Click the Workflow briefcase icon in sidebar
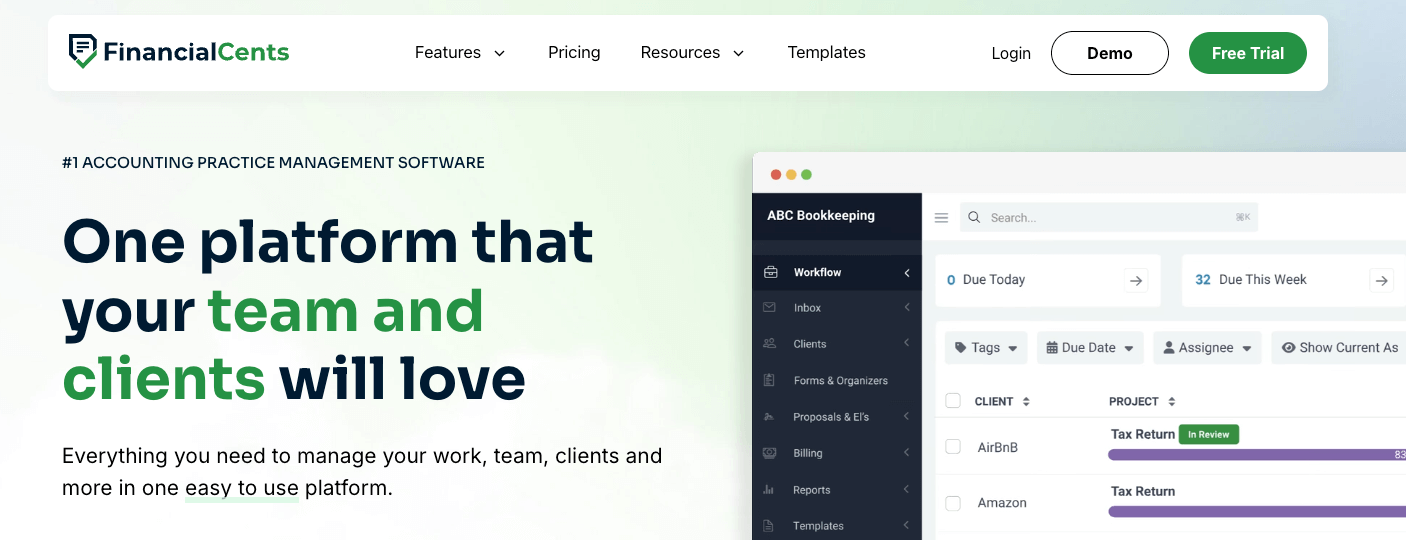This screenshot has height=540, width=1406. 770,272
